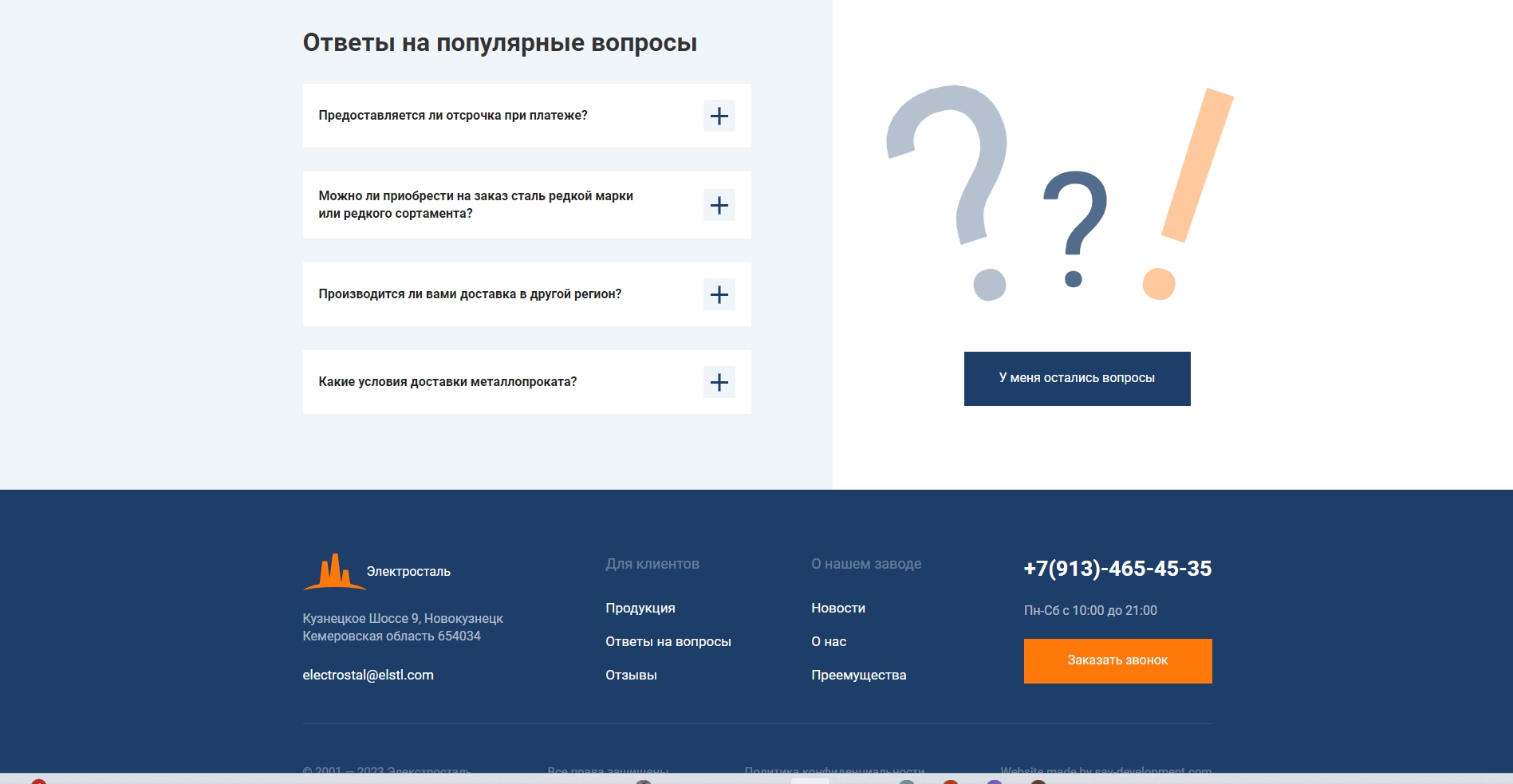Open the 'Преимущества' footer link
This screenshot has height=784, width=1513.
858,675
